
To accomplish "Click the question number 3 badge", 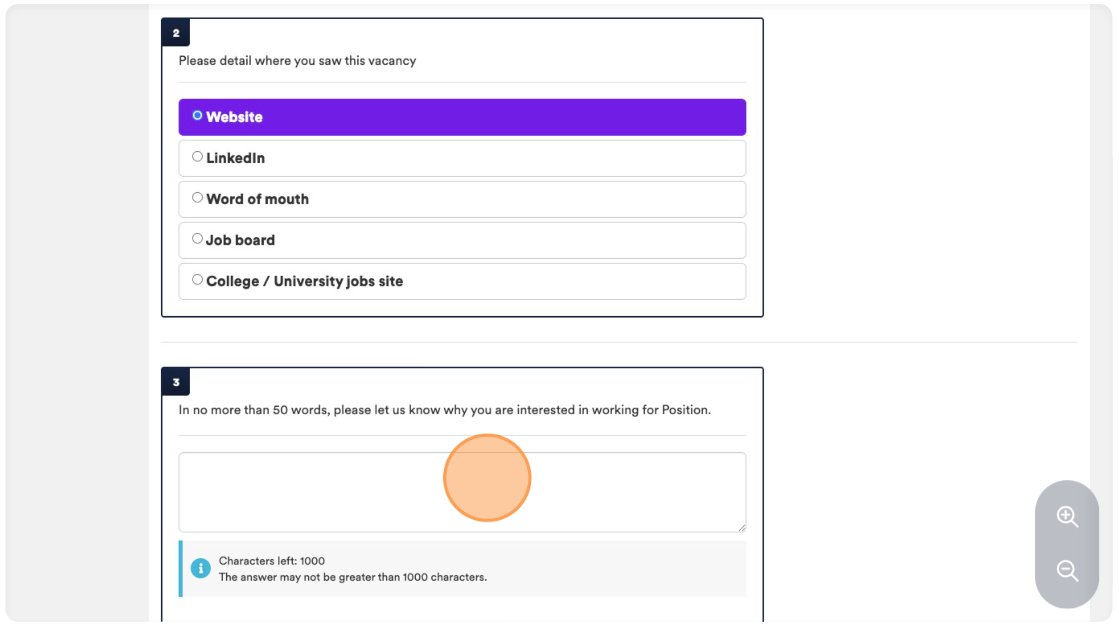I will click(176, 383).
